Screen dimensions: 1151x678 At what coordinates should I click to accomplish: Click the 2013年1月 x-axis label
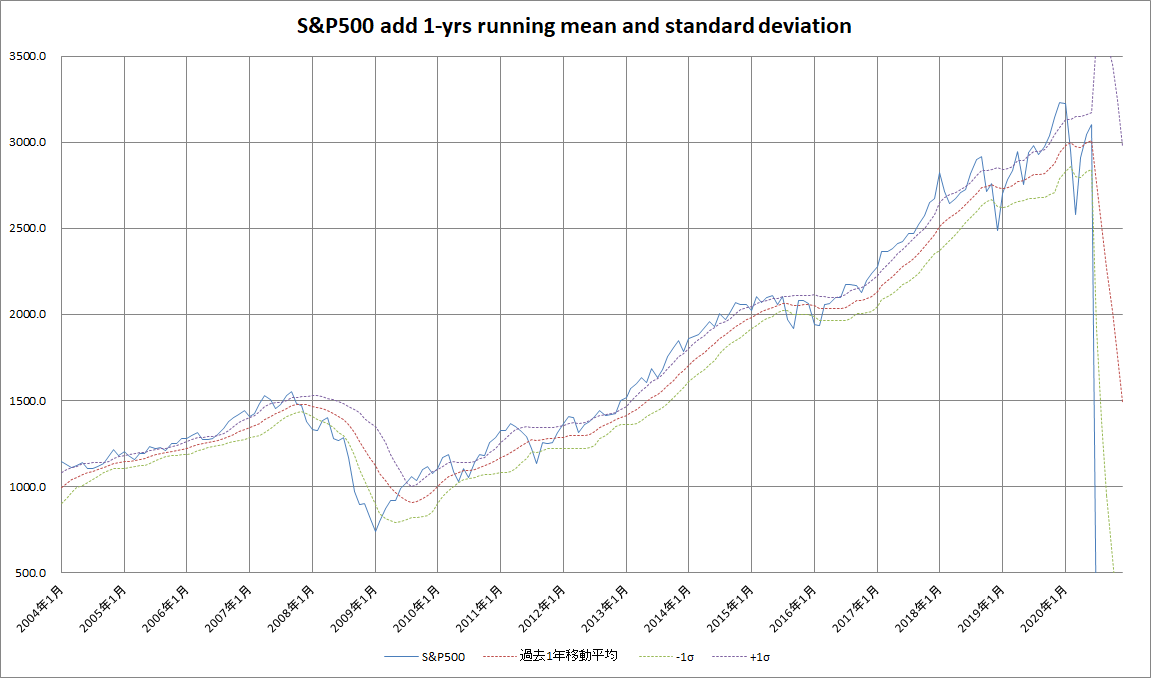coord(605,608)
